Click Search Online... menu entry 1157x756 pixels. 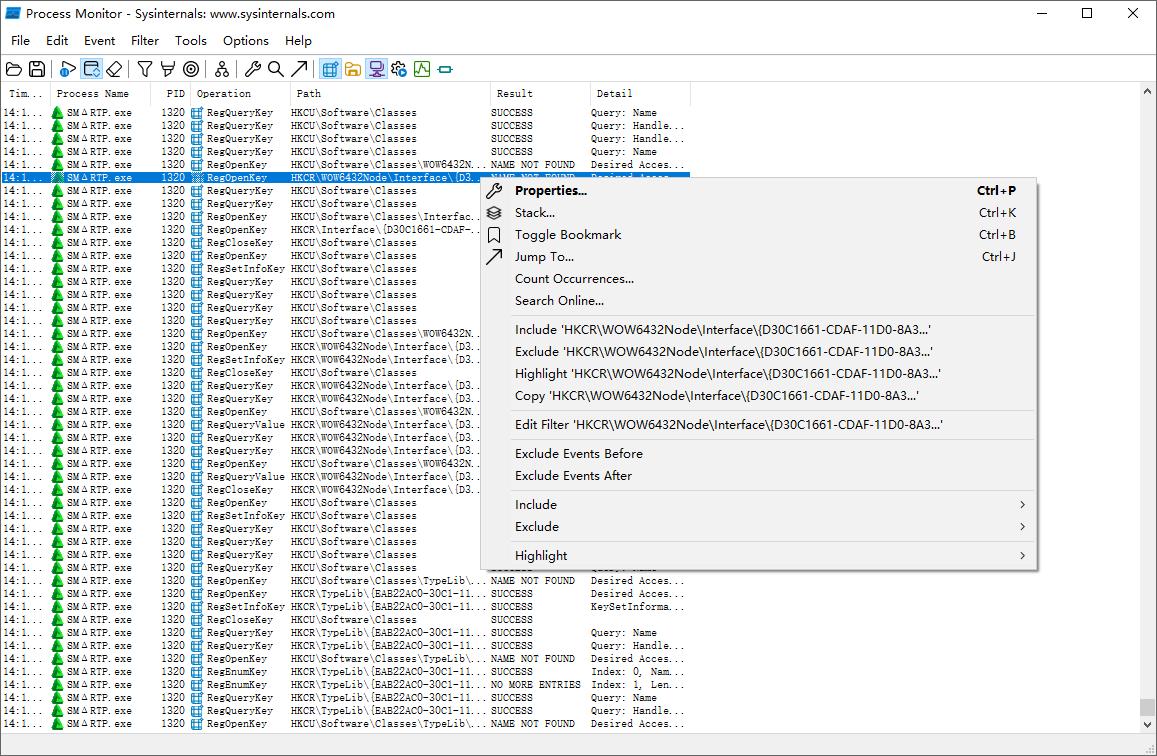coord(759,301)
